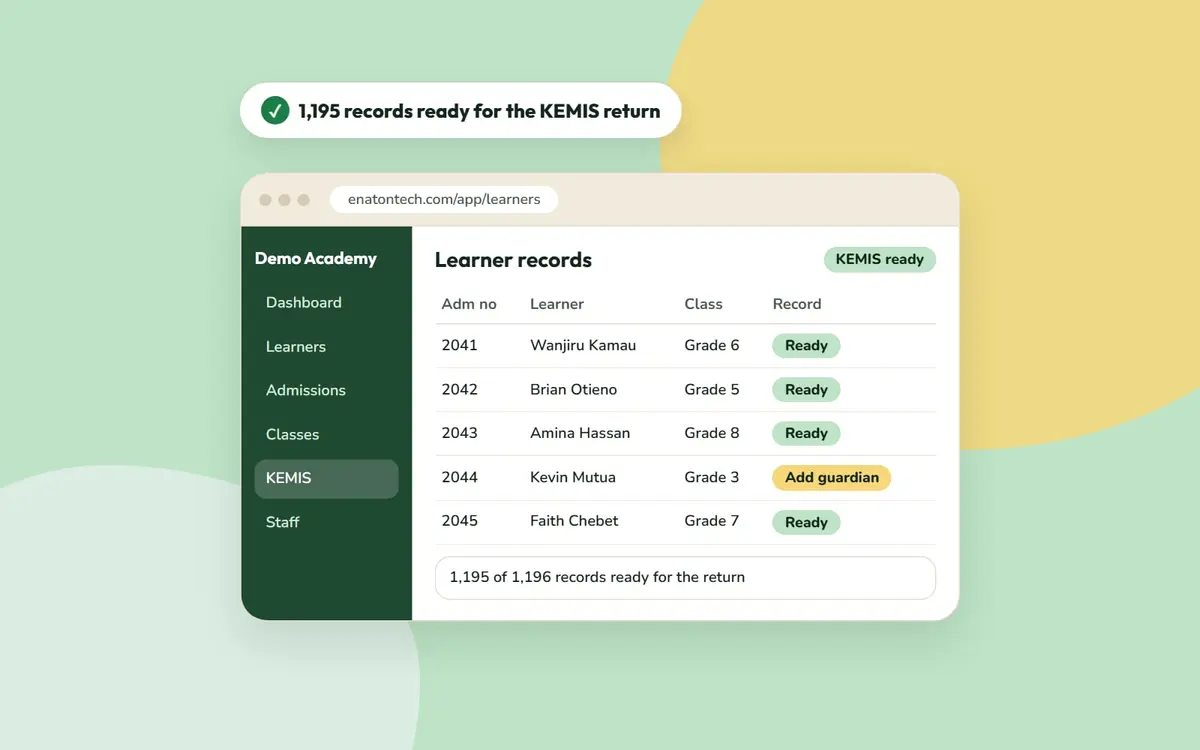This screenshot has height=750, width=1200.
Task: Click admission number 2041
Action: click(460, 345)
